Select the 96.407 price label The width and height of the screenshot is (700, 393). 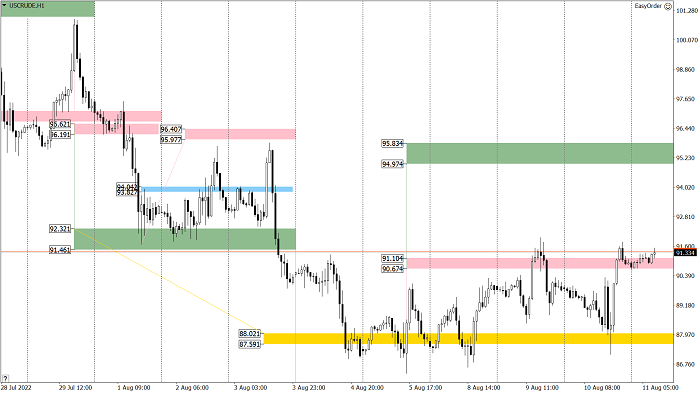click(171, 129)
